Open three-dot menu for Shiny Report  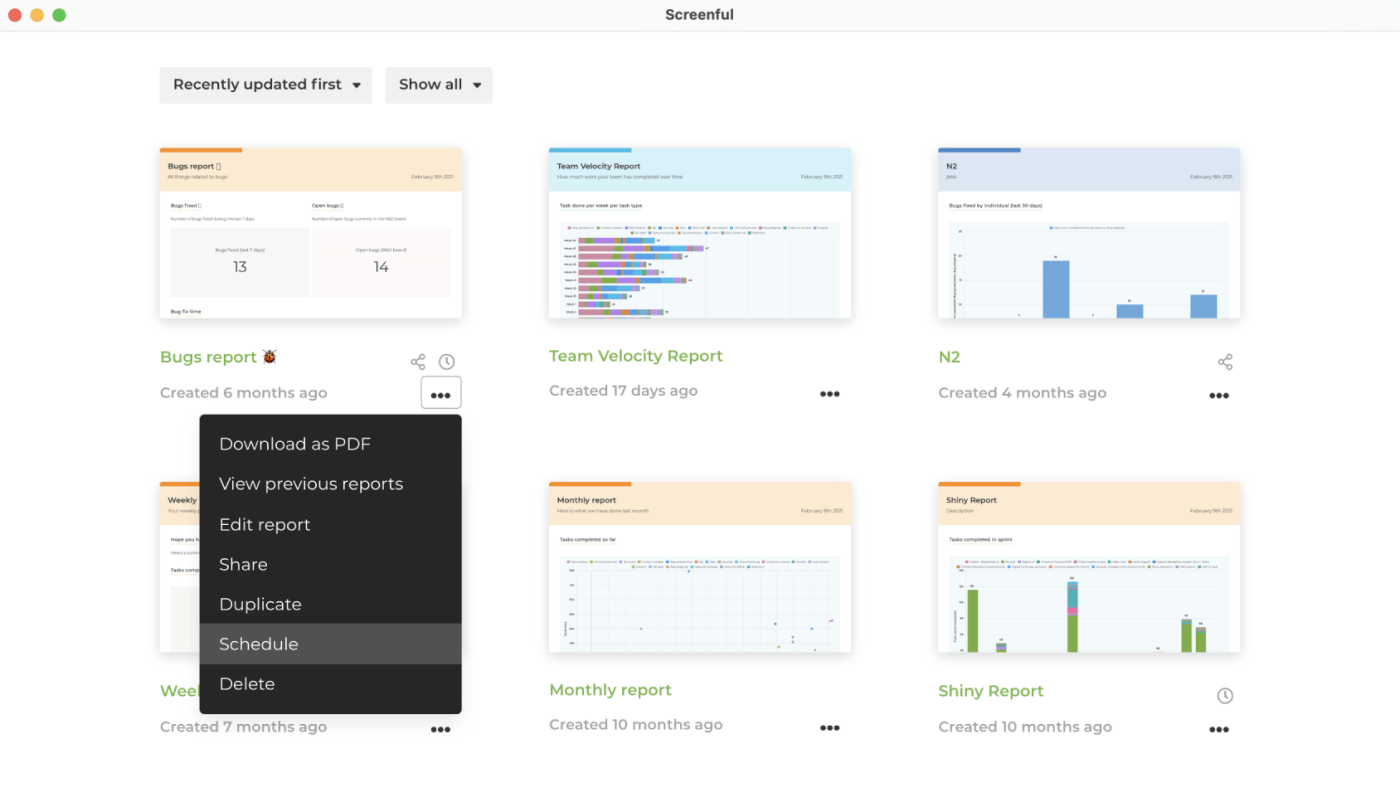coord(1219,730)
